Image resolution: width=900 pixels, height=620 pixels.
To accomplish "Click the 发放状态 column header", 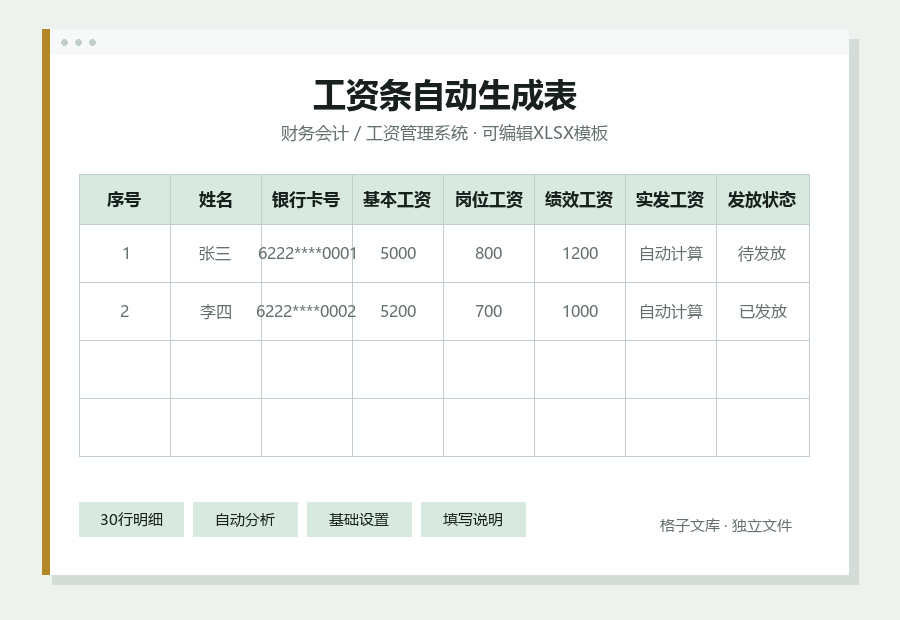I will (763, 200).
